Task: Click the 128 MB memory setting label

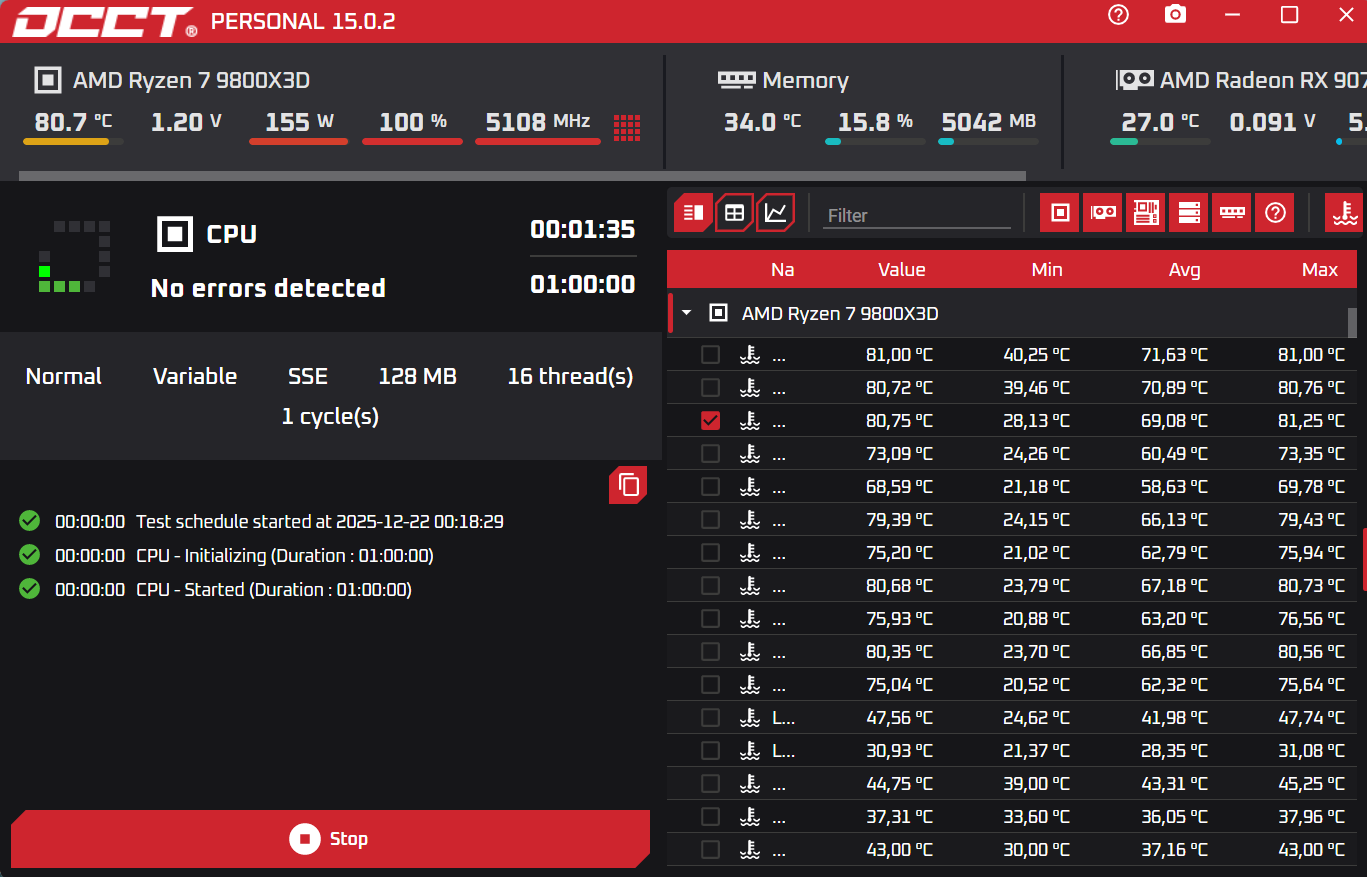Action: [417, 376]
